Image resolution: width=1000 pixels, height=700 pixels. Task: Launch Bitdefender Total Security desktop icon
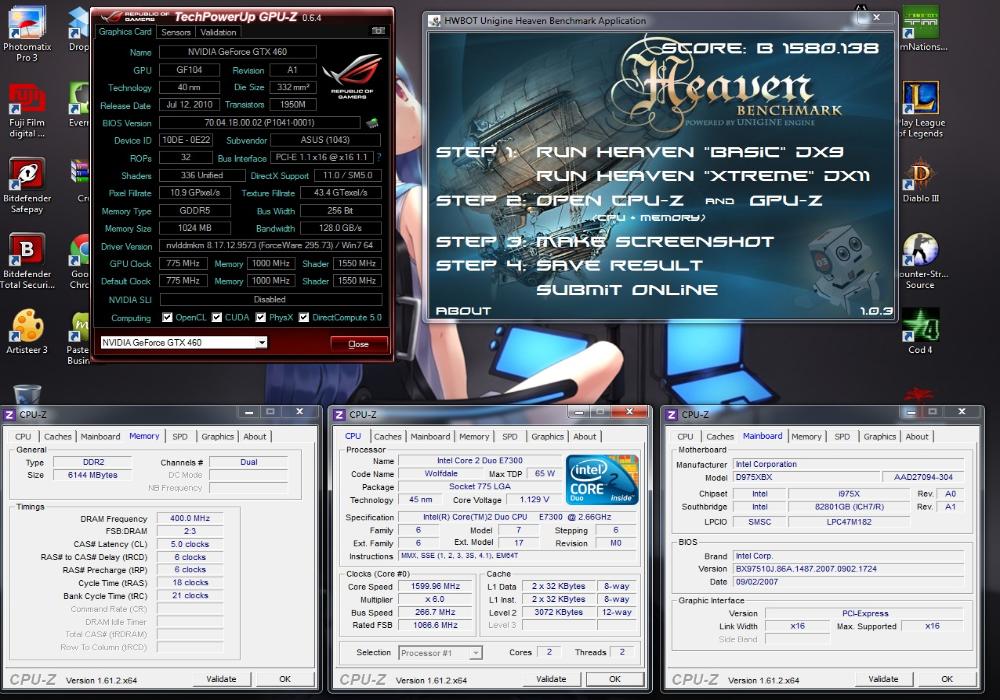point(27,261)
